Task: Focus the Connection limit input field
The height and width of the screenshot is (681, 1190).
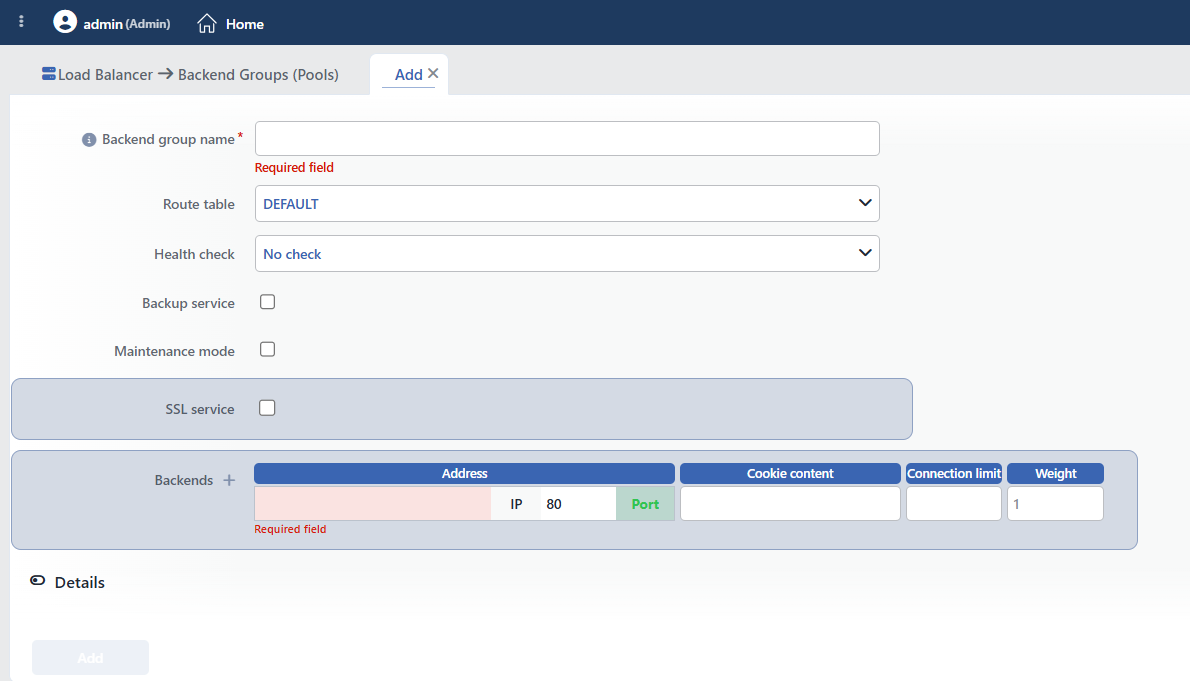Action: [x=954, y=503]
